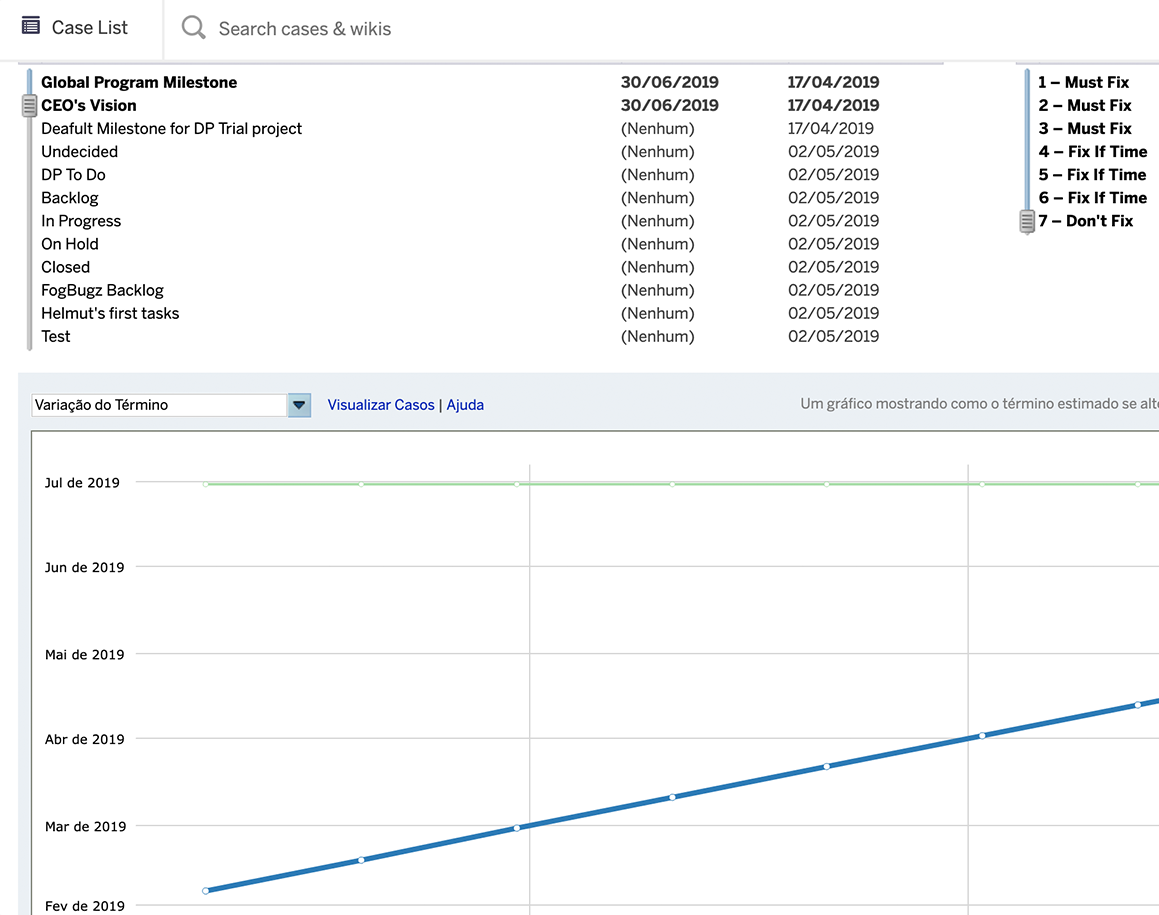The image size is (1159, 915).
Task: Click the search magnifier icon
Action: click(x=193, y=28)
